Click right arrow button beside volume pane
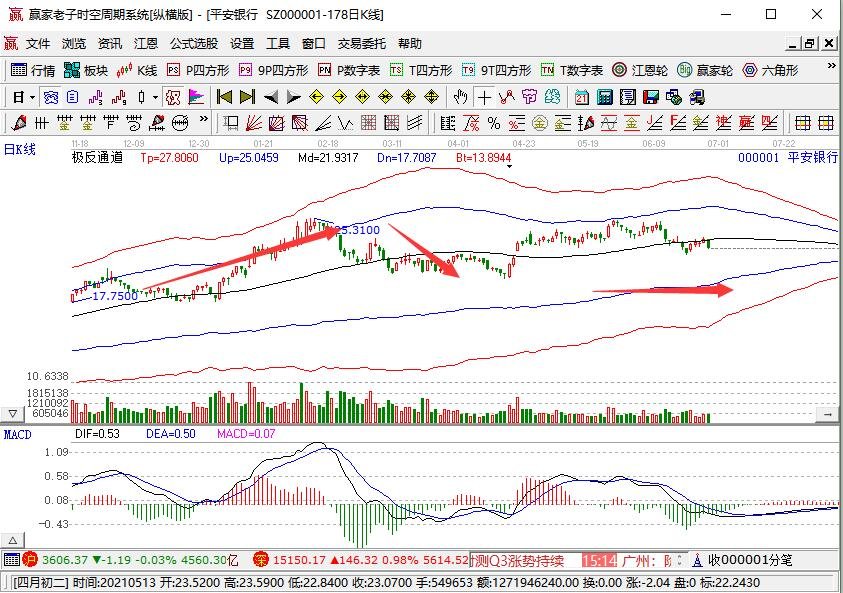843x593 pixels. [x=828, y=414]
